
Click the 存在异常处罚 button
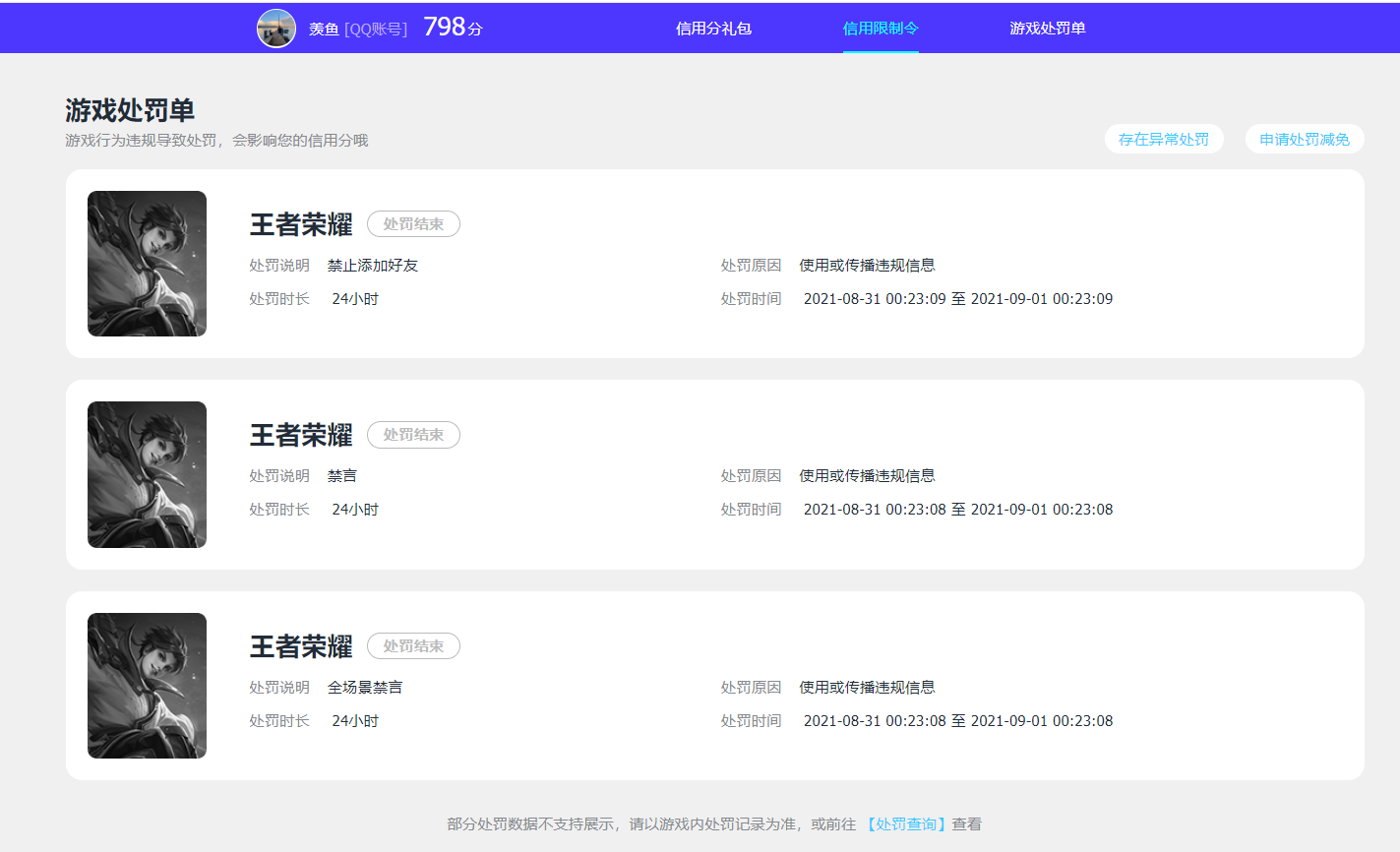tap(1164, 139)
